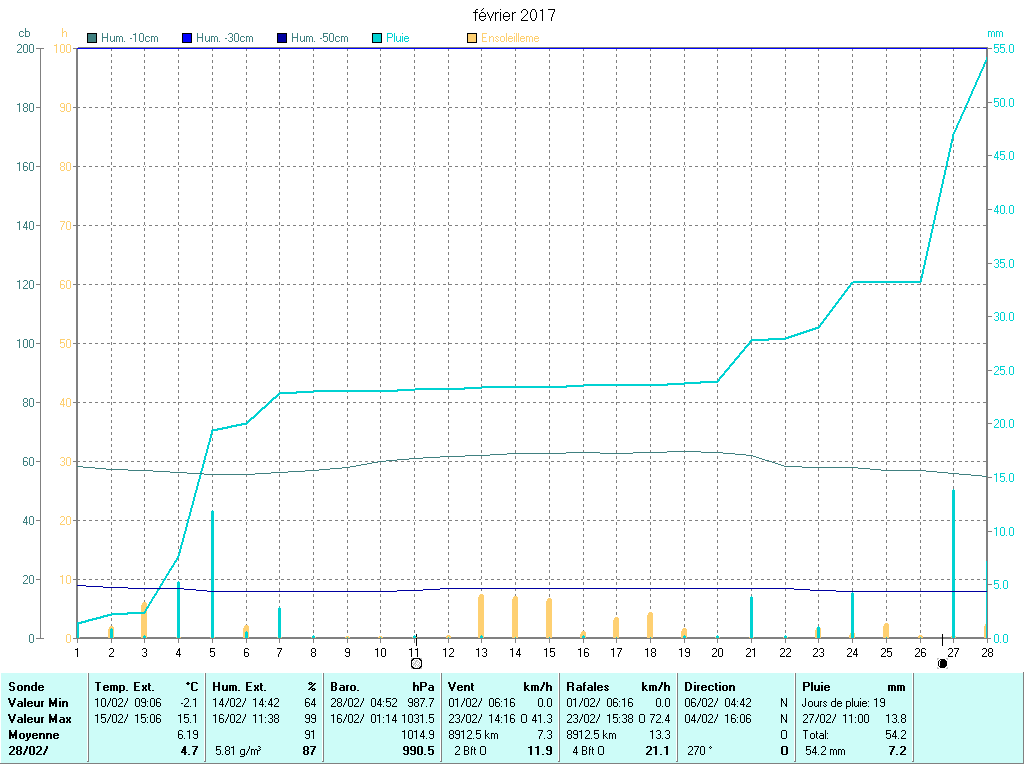Screen dimensions: 1024x764
Task: Click the full moon icon below day 11
Action: [416, 663]
